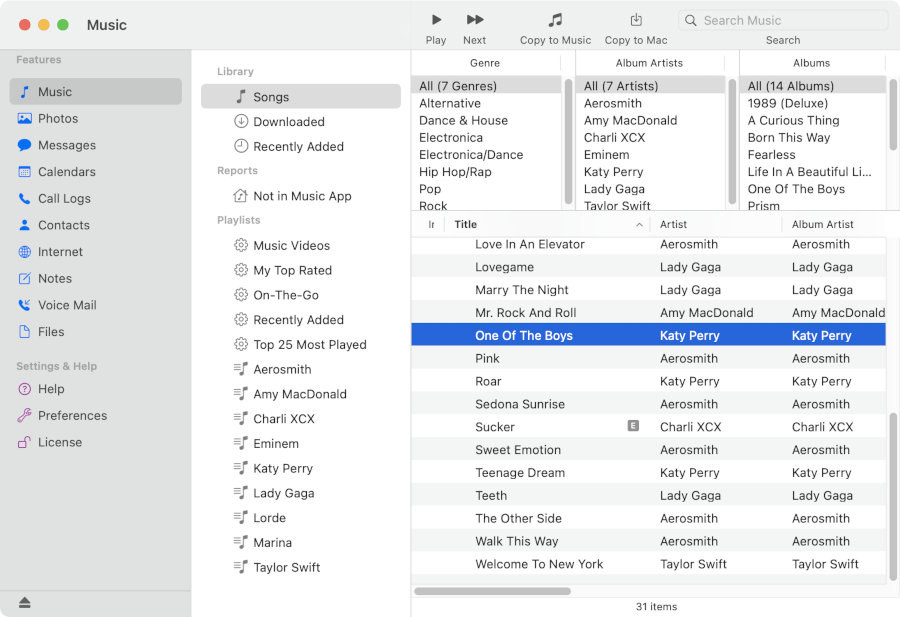Image resolution: width=900 pixels, height=617 pixels.
Task: Select the song Welcome To New York
Action: 649,564
